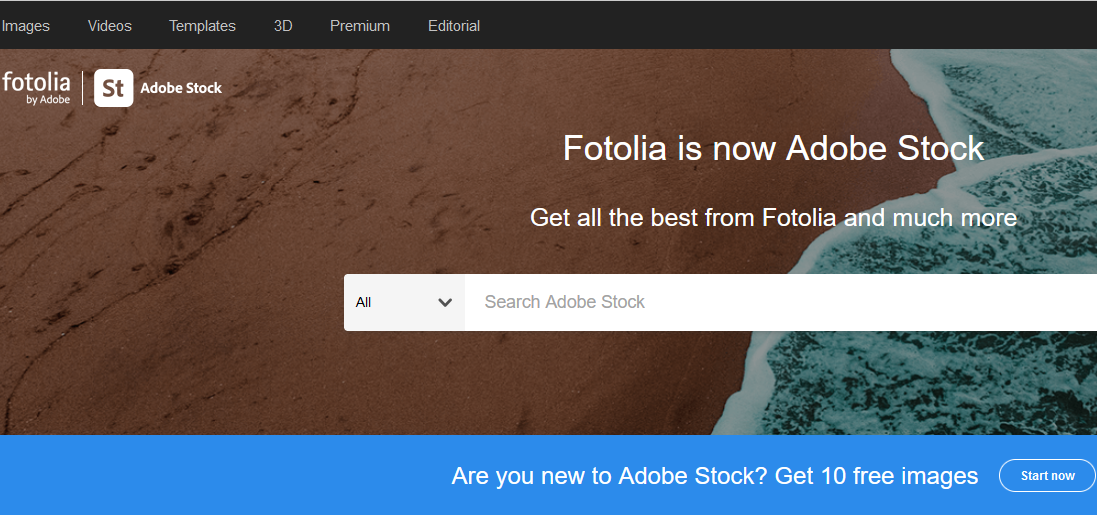Click the Adobe Stock St icon
Screen dimensions: 1097x515
click(113, 88)
